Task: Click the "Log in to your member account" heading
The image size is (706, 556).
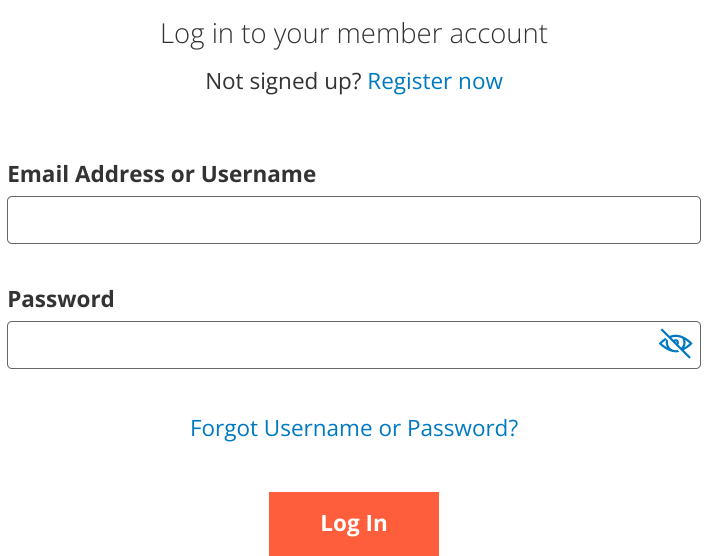Action: tap(354, 33)
